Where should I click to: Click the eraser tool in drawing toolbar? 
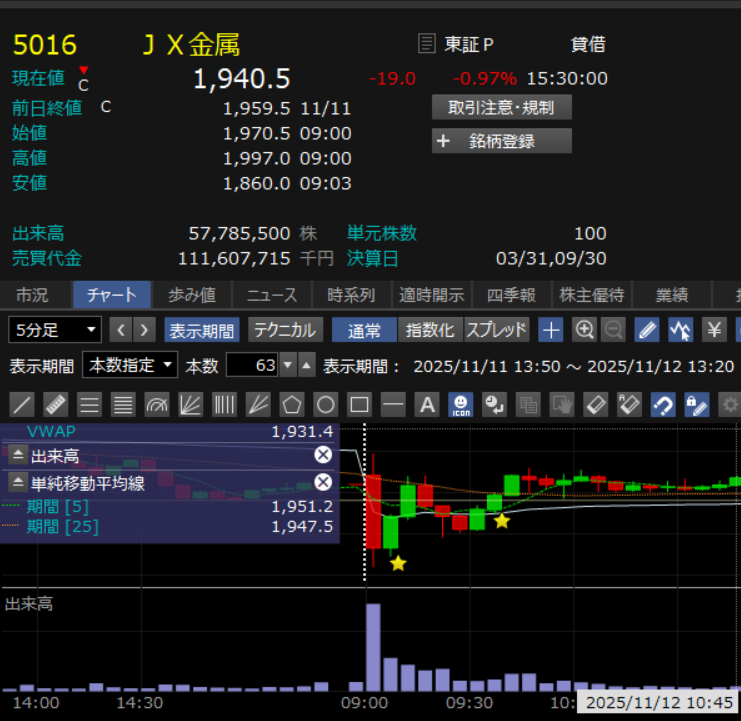(x=595, y=405)
